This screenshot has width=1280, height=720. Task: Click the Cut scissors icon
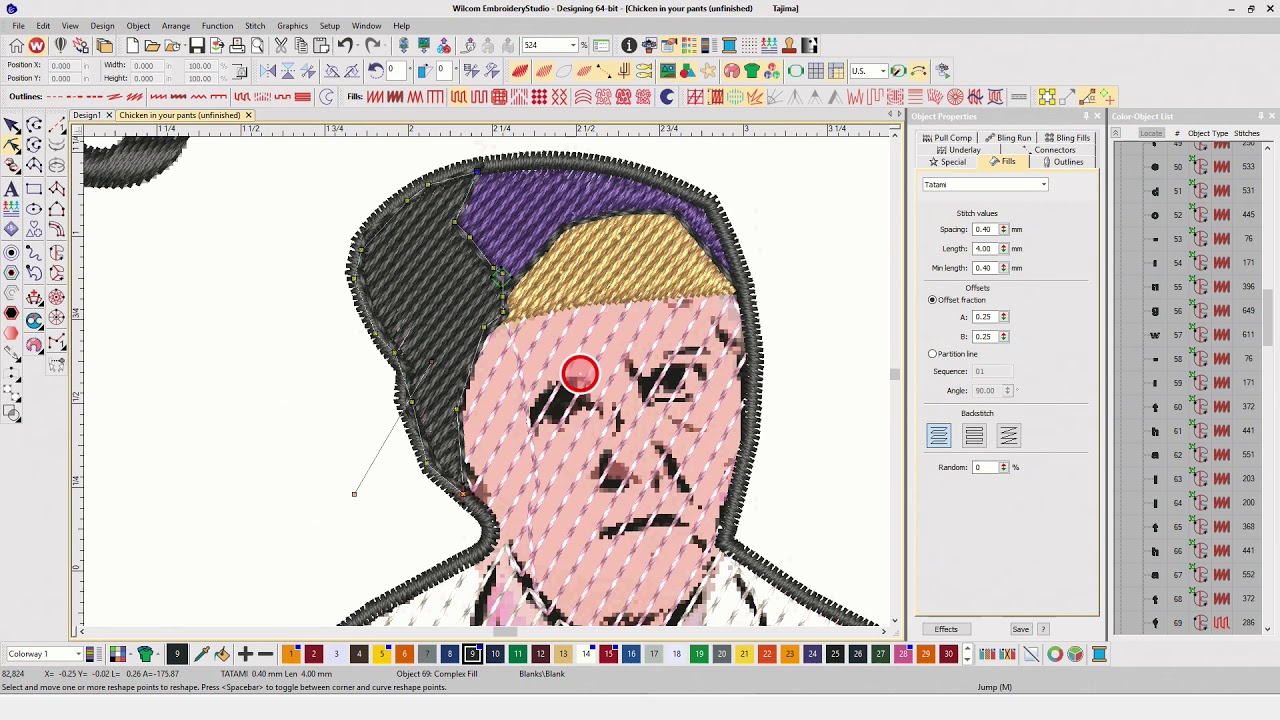(281, 45)
